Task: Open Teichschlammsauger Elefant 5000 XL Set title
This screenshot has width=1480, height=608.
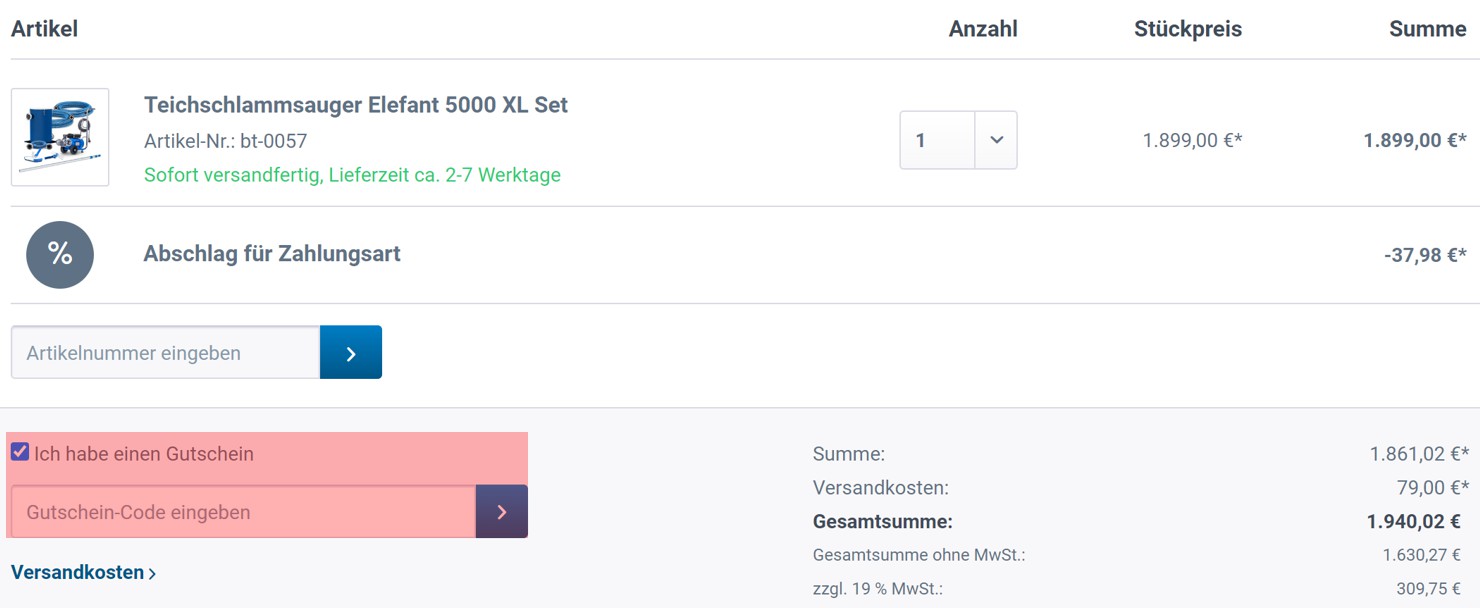Action: click(356, 105)
